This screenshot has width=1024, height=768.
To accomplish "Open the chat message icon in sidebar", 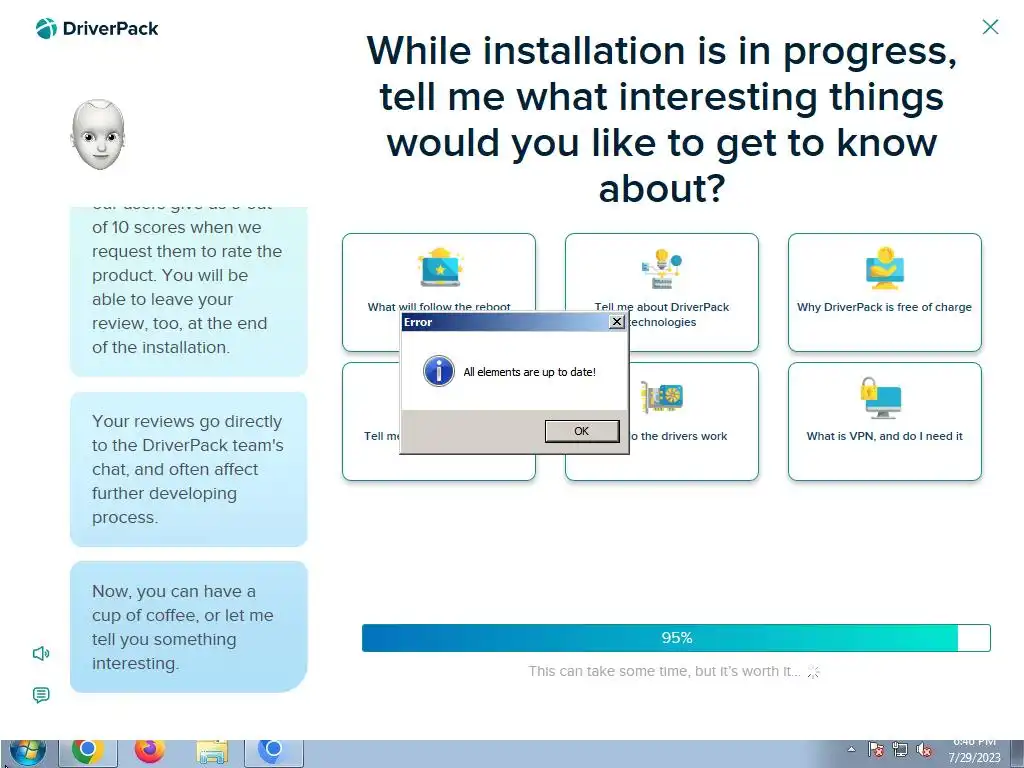I will click(x=41, y=695).
